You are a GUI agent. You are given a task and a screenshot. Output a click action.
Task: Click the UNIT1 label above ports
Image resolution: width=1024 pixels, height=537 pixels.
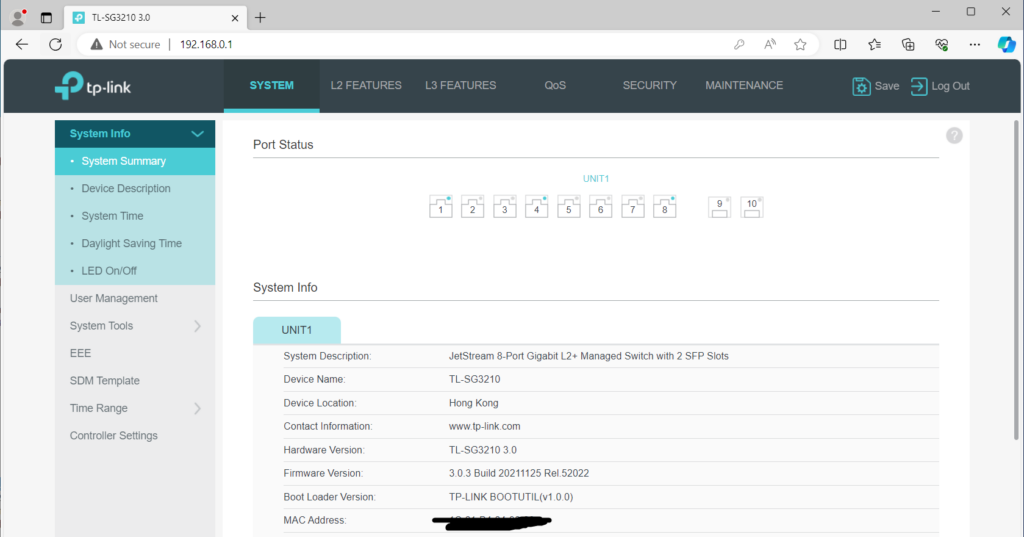(596, 178)
